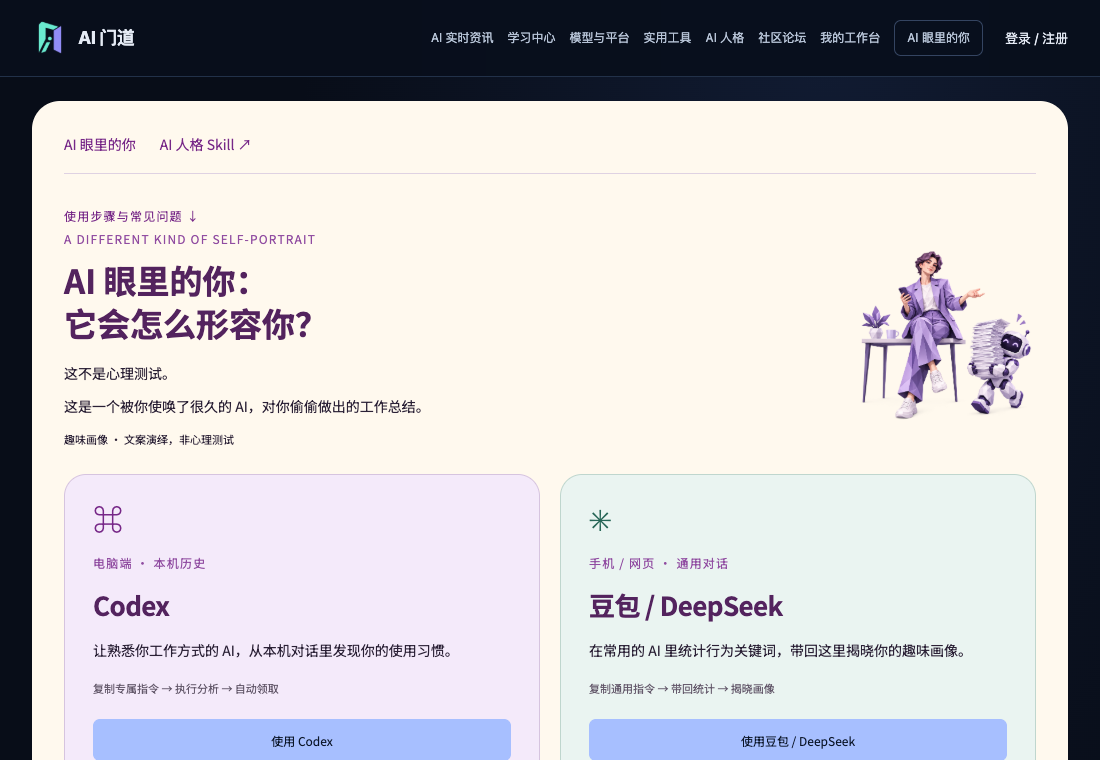Select the AI 眼里的你 sub-tab
Viewport: 1100px width, 760px height.
(100, 145)
